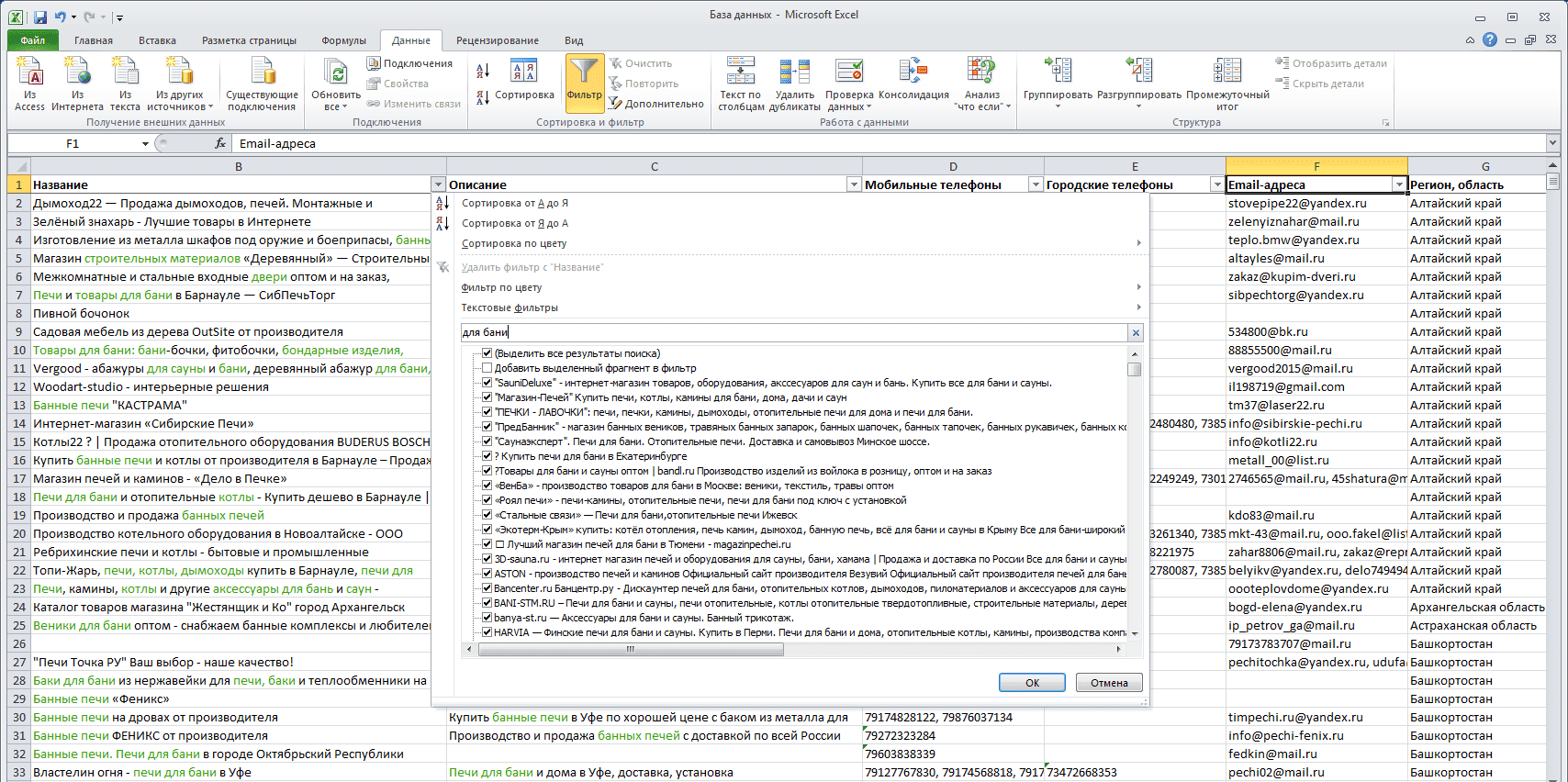Click the filter search field 'для бани'
This screenshot has width=1568, height=782.
click(x=794, y=332)
